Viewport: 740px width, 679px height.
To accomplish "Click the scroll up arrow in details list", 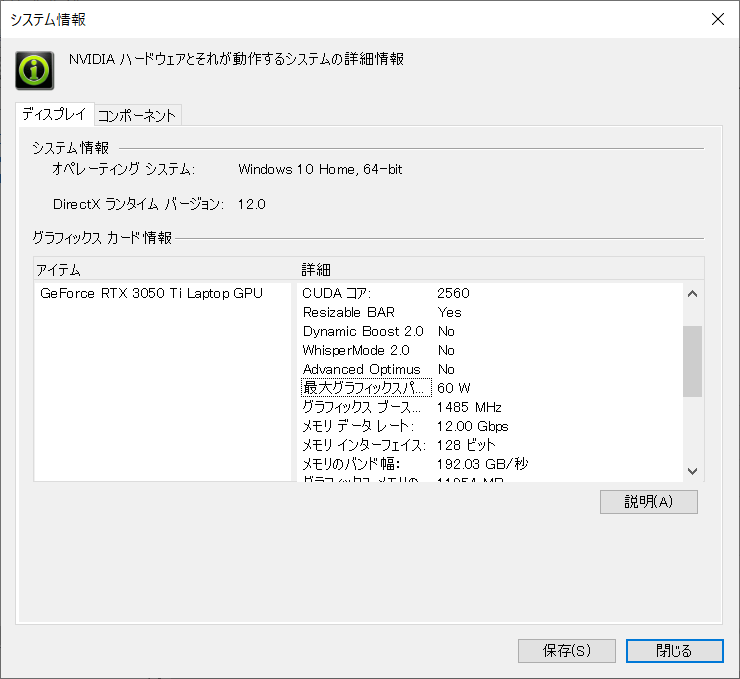I will click(x=692, y=294).
